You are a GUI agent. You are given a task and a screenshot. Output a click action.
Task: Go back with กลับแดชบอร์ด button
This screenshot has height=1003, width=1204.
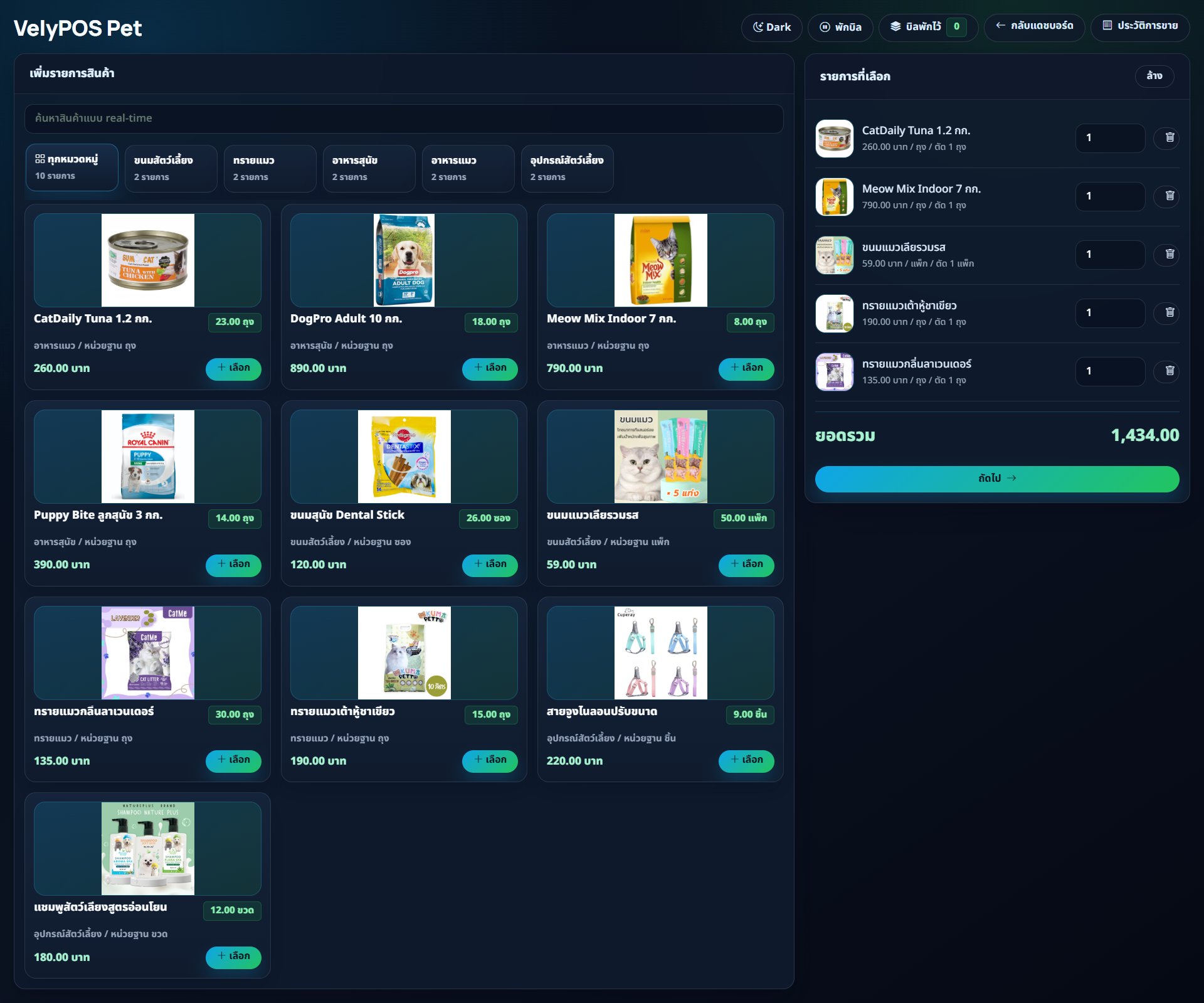[1035, 28]
